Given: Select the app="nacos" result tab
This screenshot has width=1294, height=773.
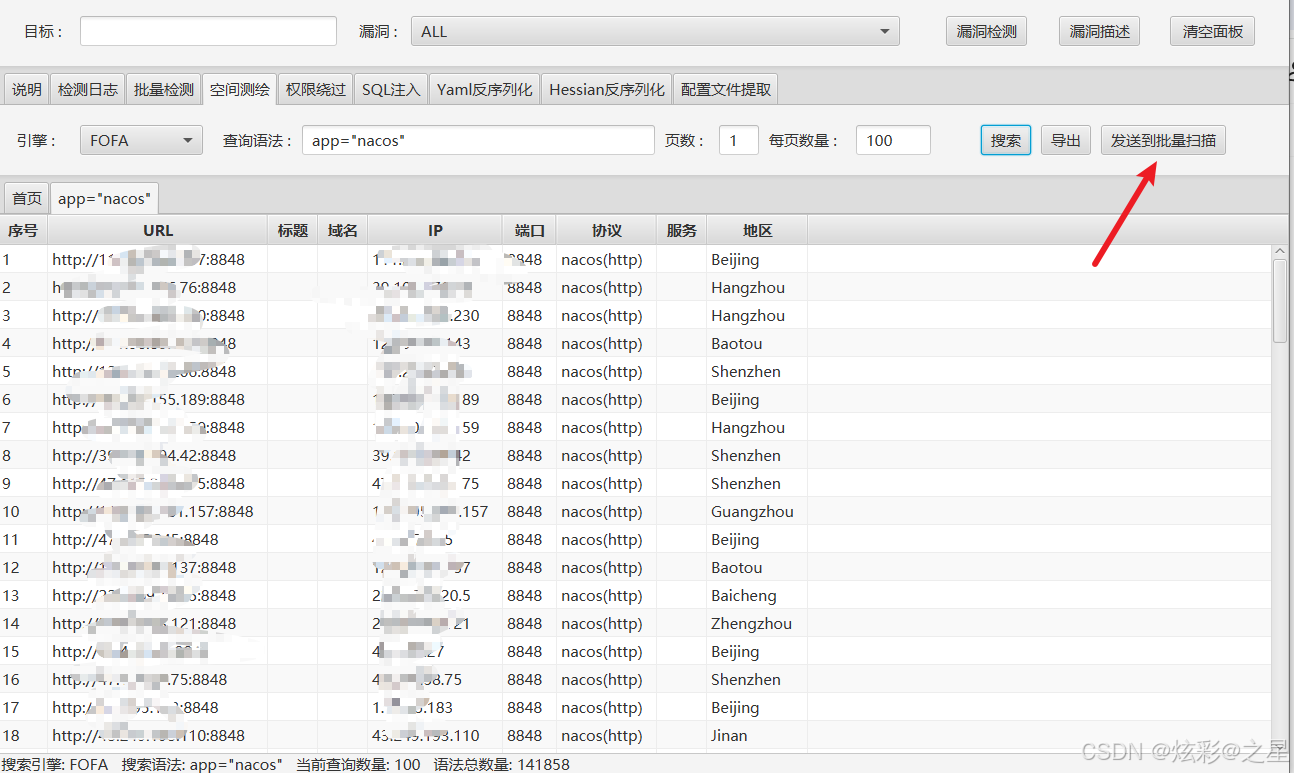Looking at the screenshot, I should click(x=104, y=198).
